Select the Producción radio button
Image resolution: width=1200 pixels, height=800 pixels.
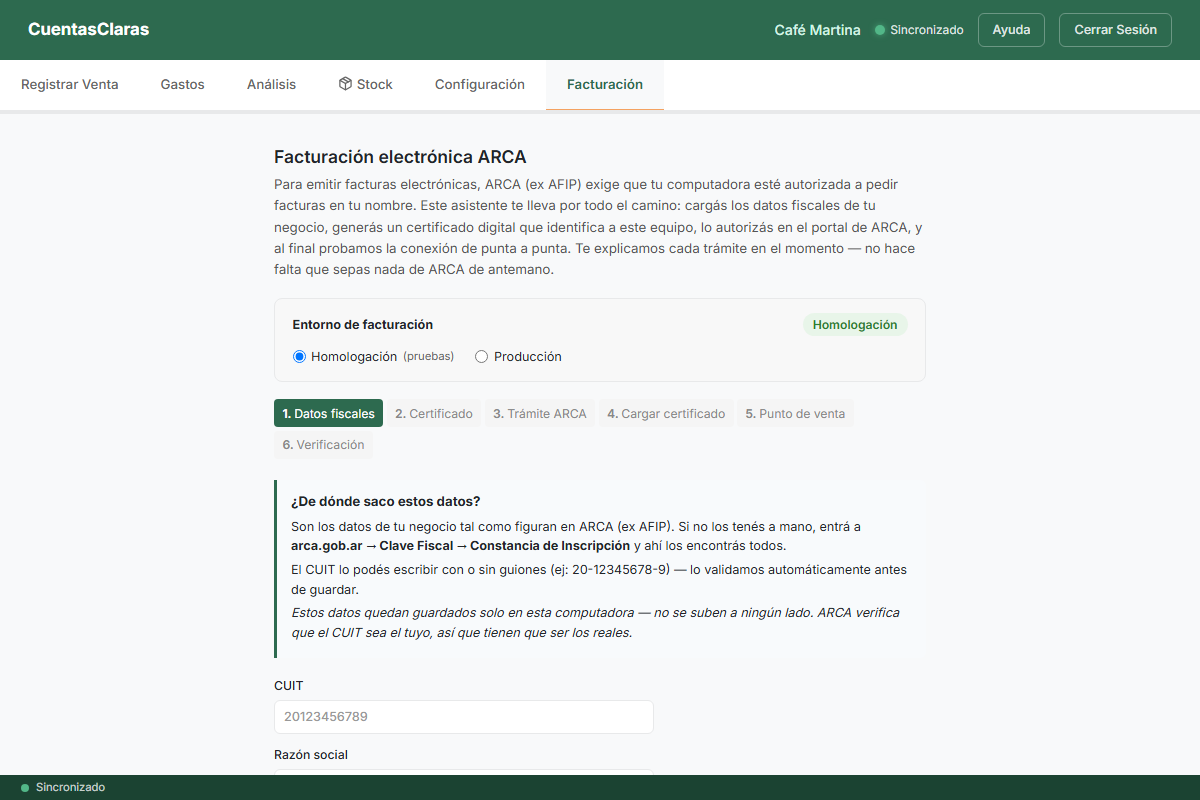(481, 356)
